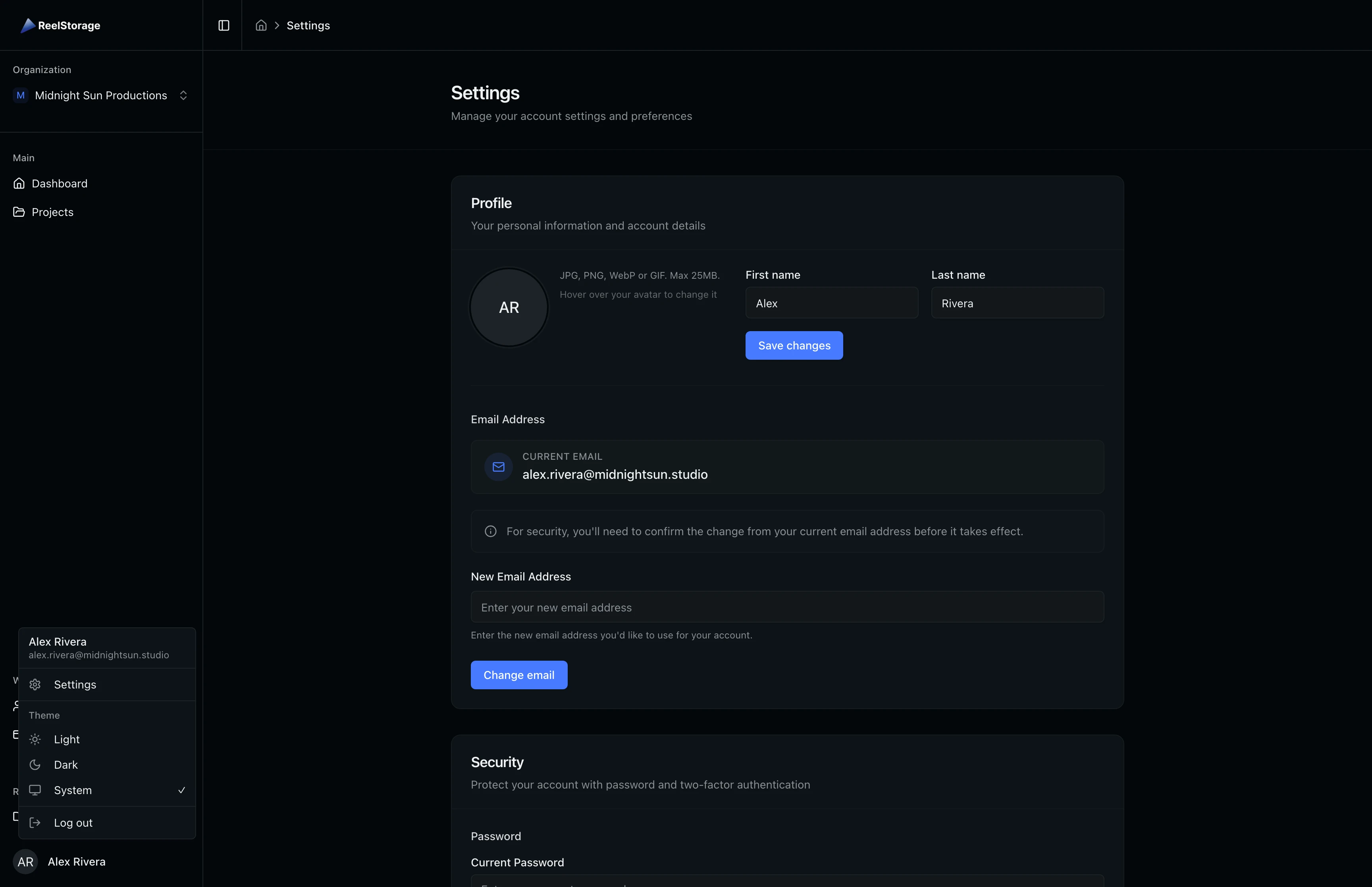
Task: Choose Settings from the user menu
Action: [75, 684]
